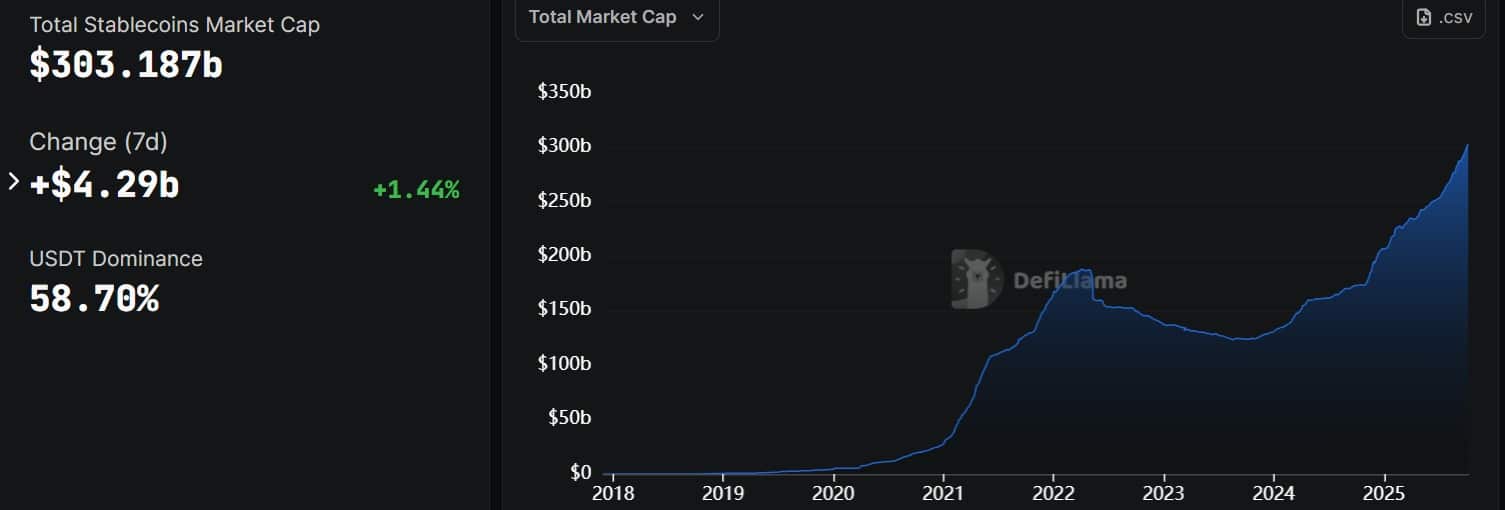Click the CSV download file icon

(1425, 17)
